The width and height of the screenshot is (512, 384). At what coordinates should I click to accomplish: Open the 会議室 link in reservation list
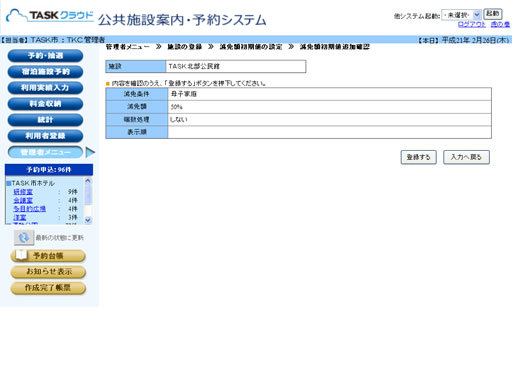pyautogui.click(x=23, y=200)
